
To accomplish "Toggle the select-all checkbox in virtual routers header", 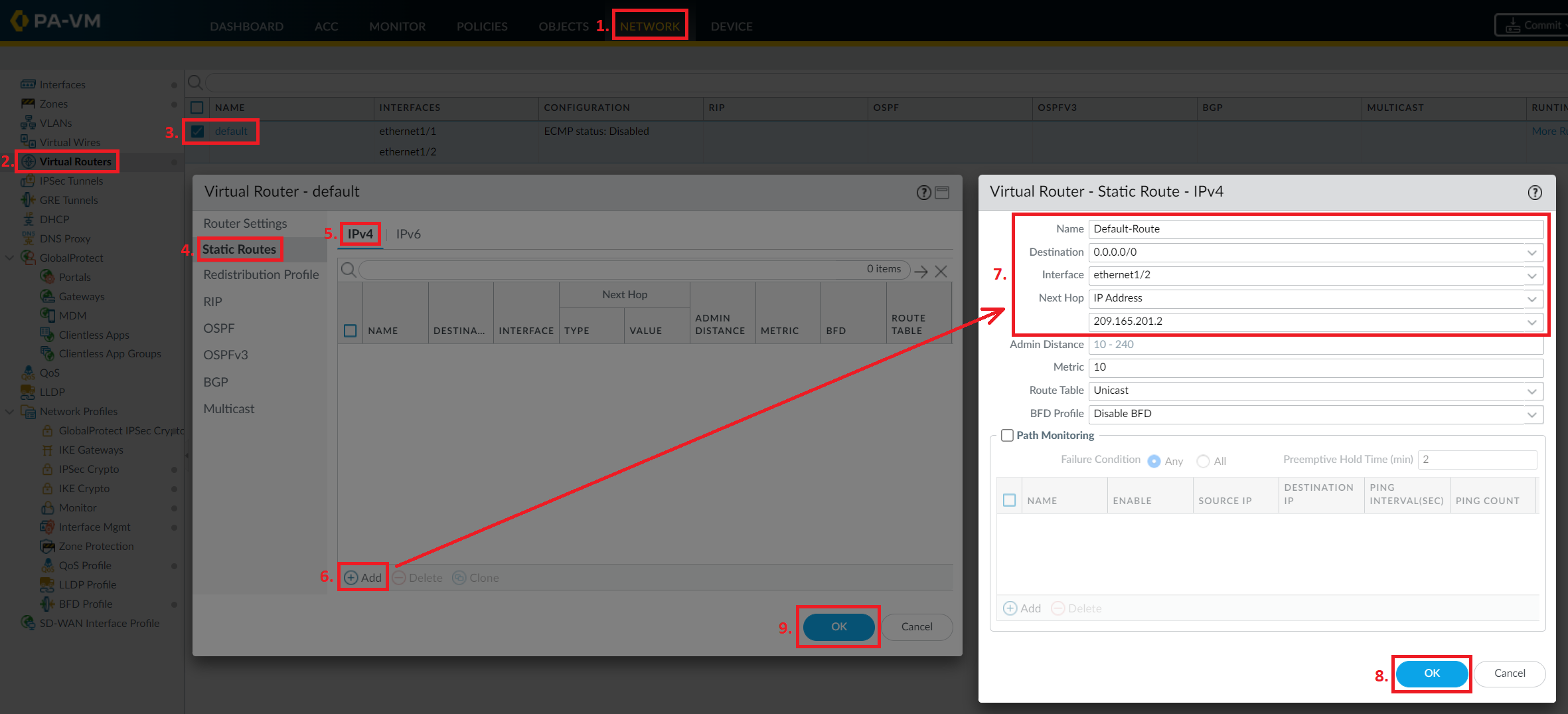I will coord(197,108).
